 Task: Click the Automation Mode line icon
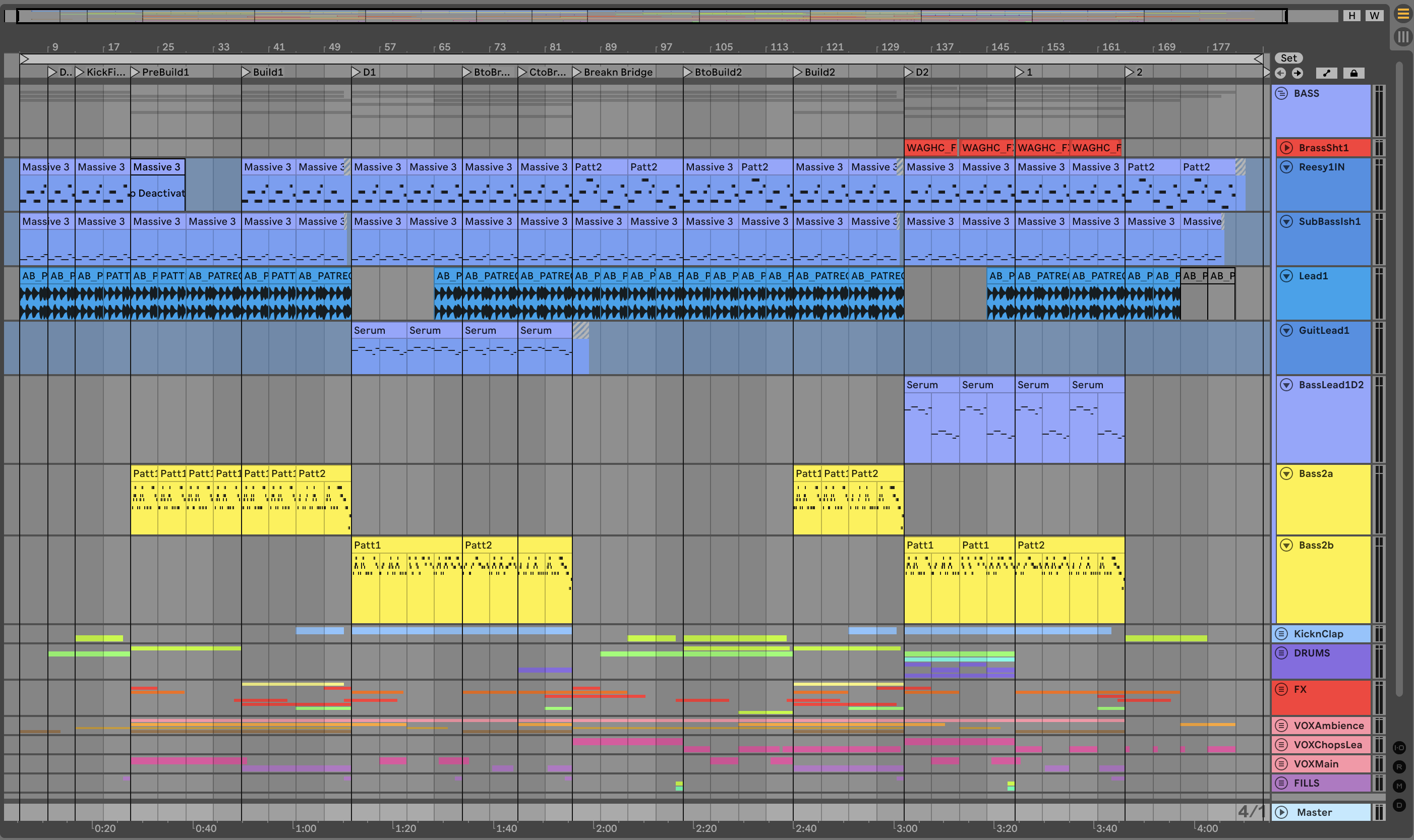[1326, 73]
